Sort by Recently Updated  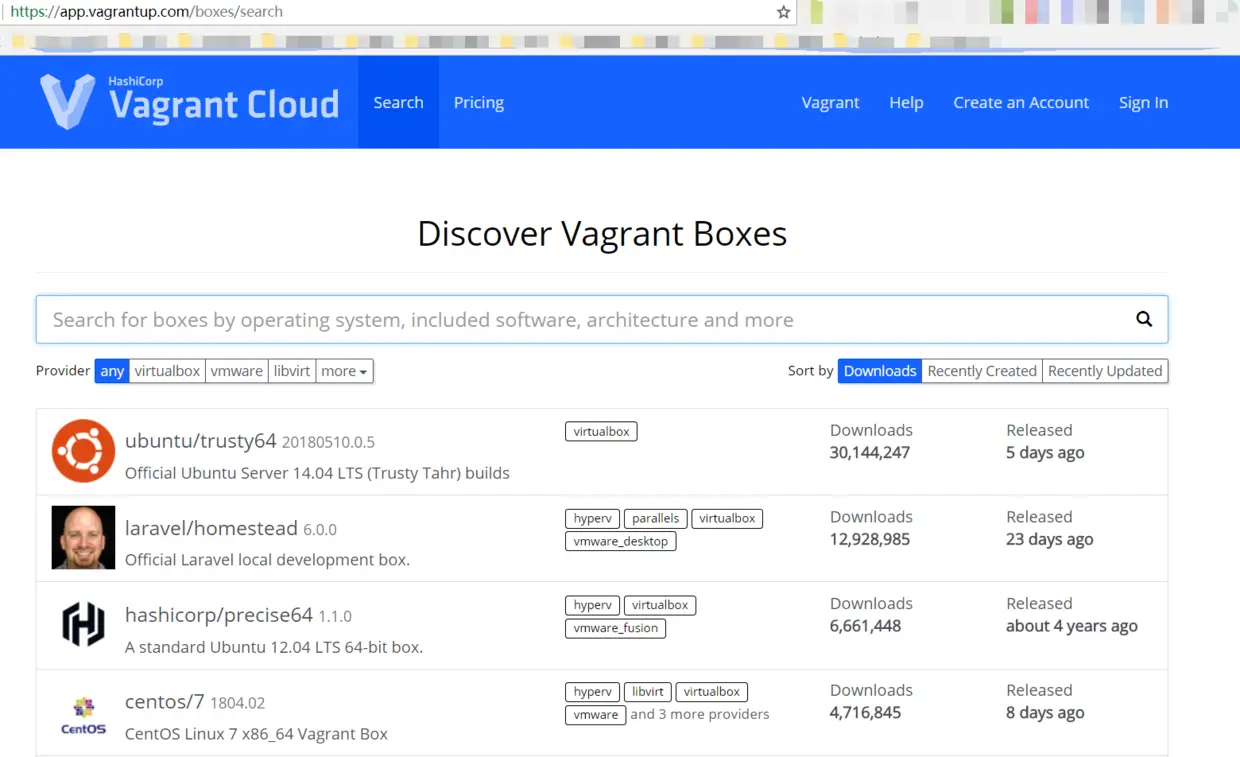(1105, 371)
